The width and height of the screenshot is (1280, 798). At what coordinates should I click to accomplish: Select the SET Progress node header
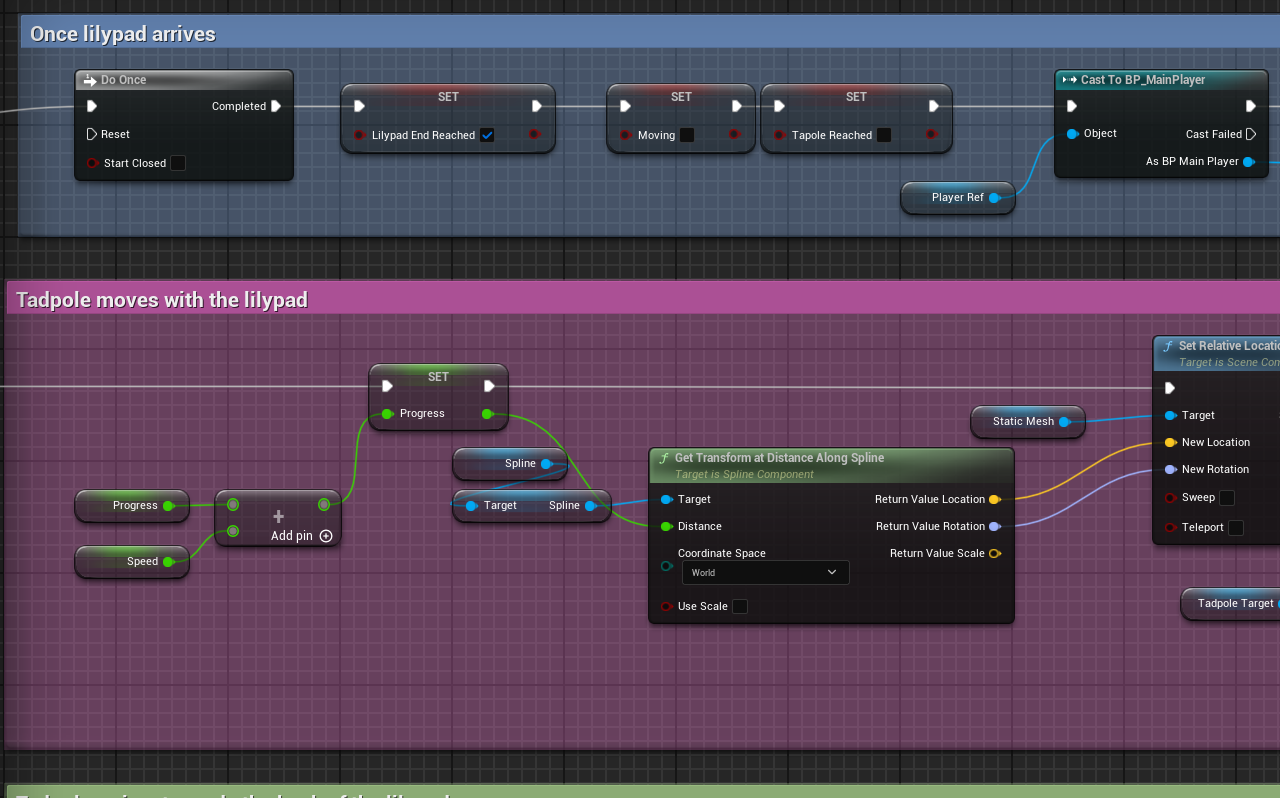point(438,377)
